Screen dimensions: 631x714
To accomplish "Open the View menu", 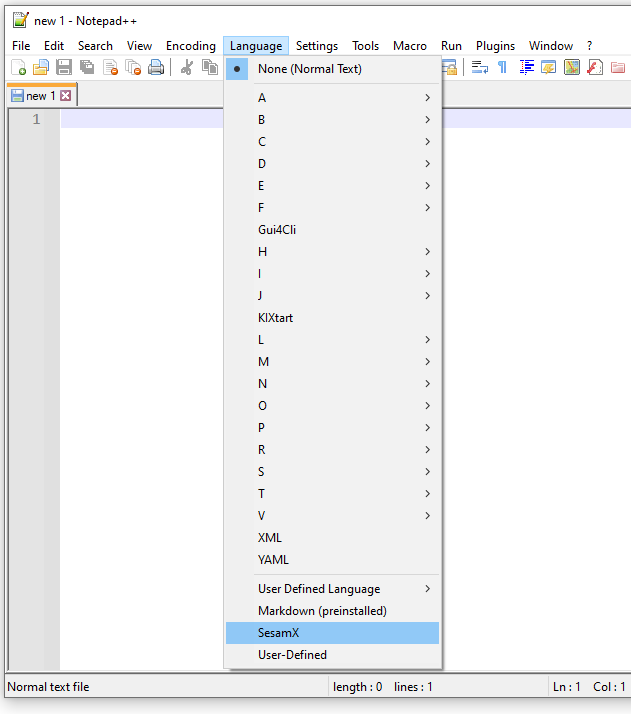I will [x=139, y=46].
